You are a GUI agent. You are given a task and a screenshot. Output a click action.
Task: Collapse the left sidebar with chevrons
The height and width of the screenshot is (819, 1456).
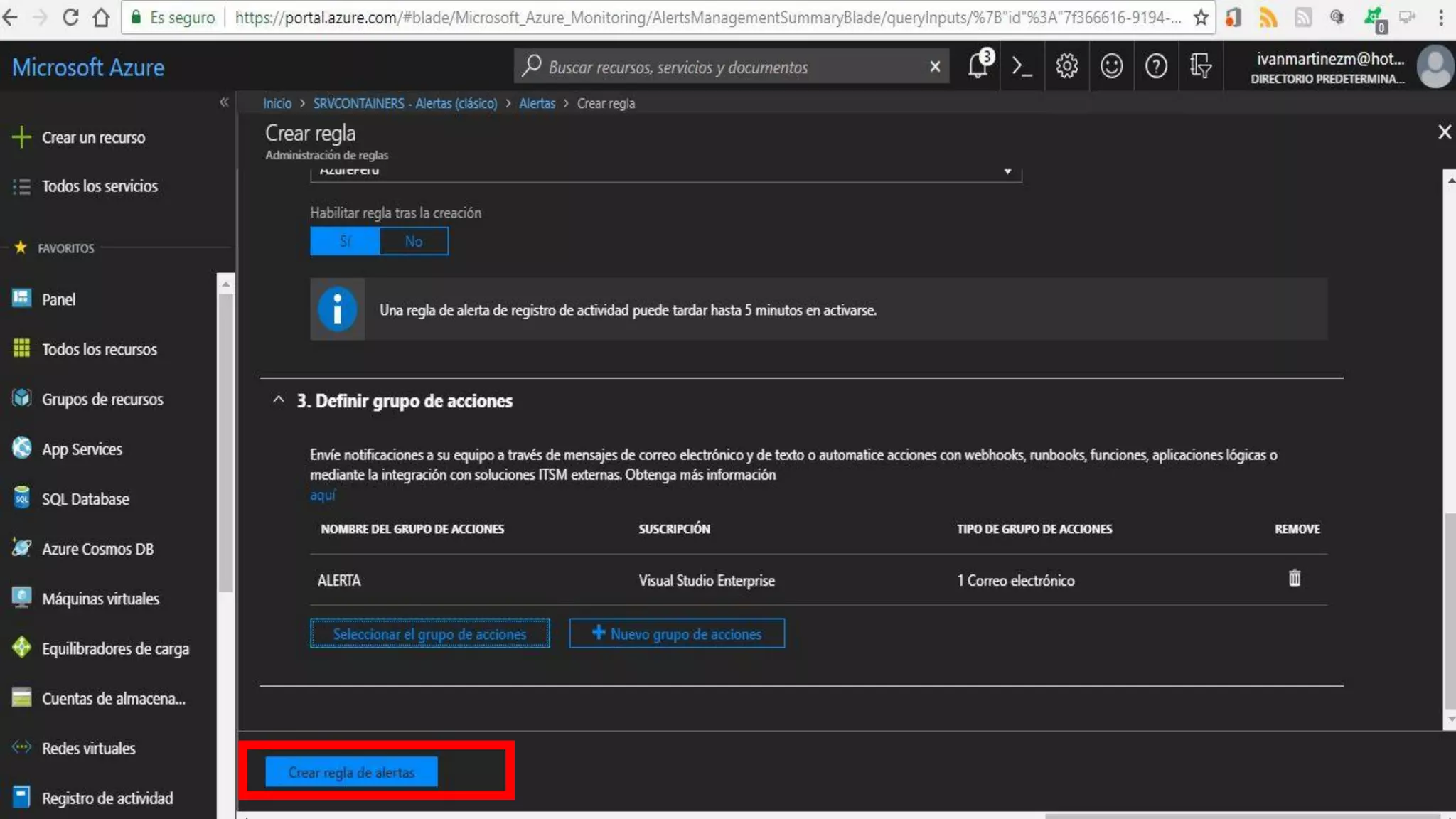[224, 102]
